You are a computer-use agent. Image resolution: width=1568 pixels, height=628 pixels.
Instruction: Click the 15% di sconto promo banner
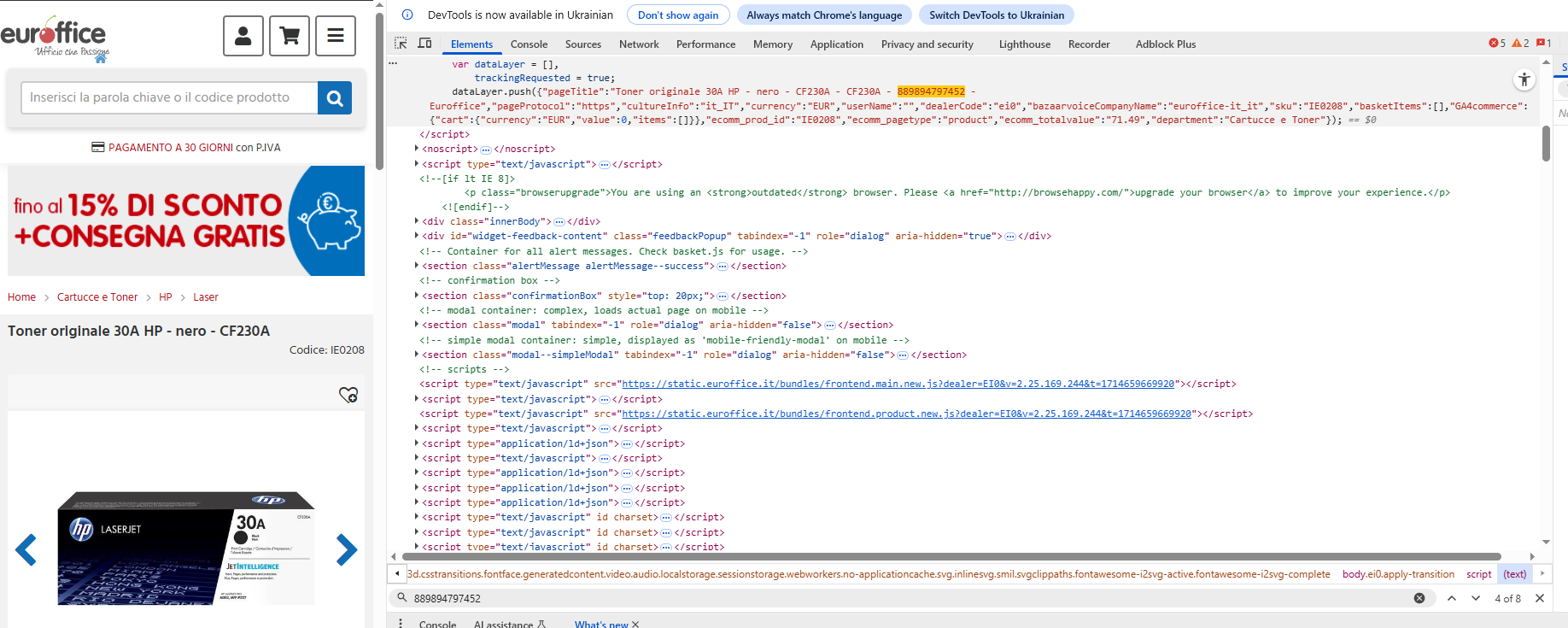(x=186, y=220)
